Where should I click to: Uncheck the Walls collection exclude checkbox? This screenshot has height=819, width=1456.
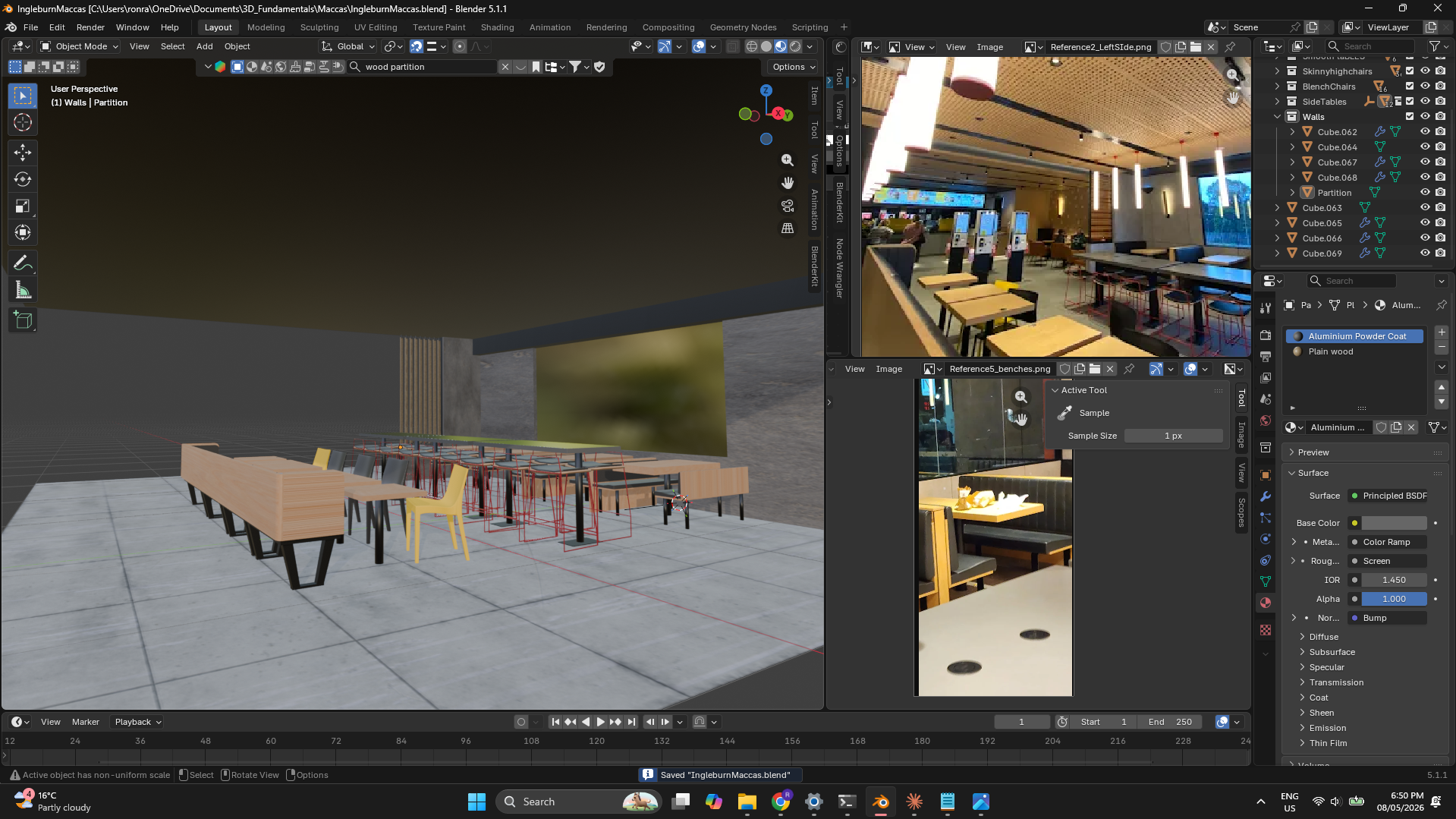[x=1410, y=117]
